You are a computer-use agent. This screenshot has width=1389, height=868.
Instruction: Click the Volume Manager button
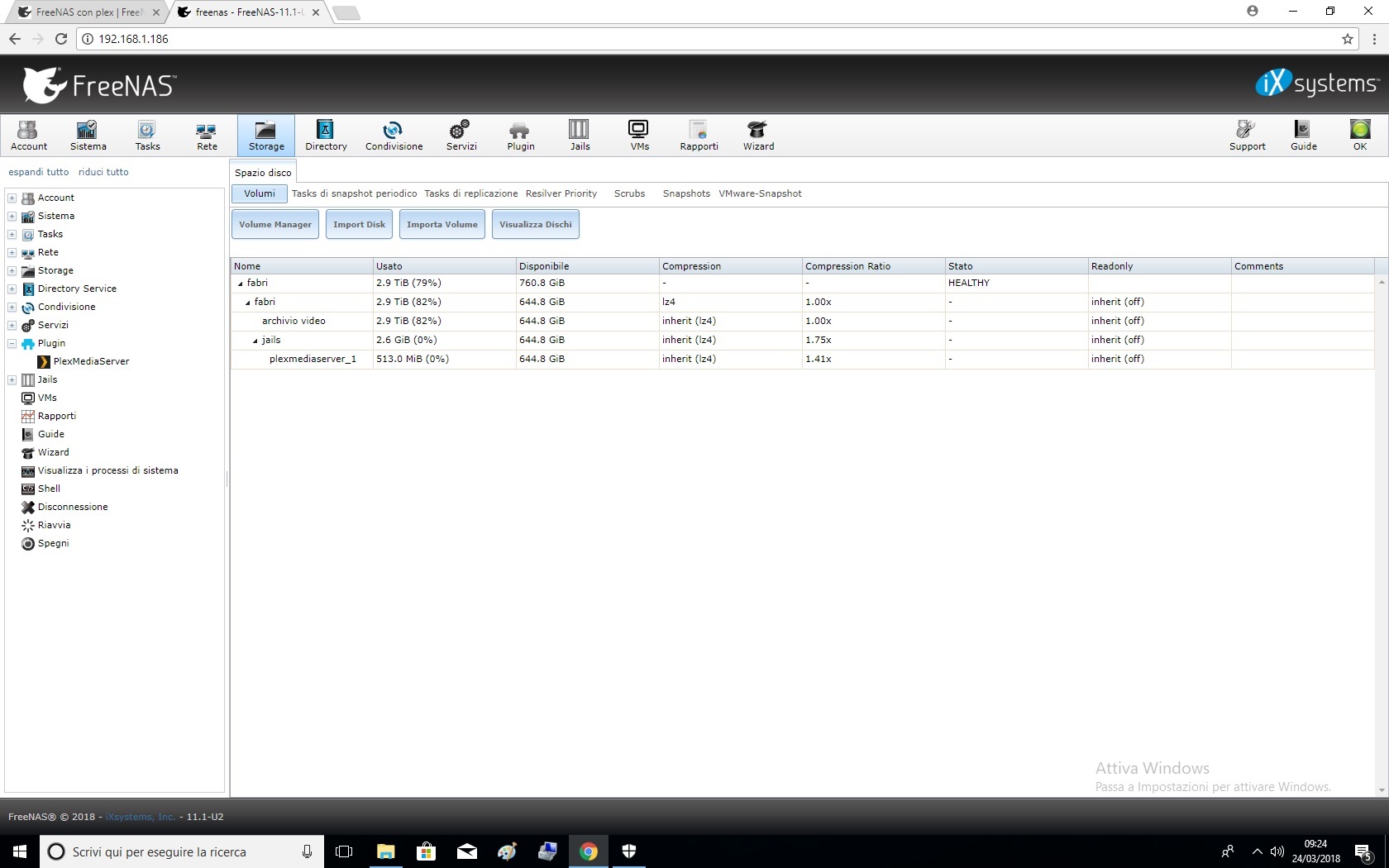[x=275, y=224]
